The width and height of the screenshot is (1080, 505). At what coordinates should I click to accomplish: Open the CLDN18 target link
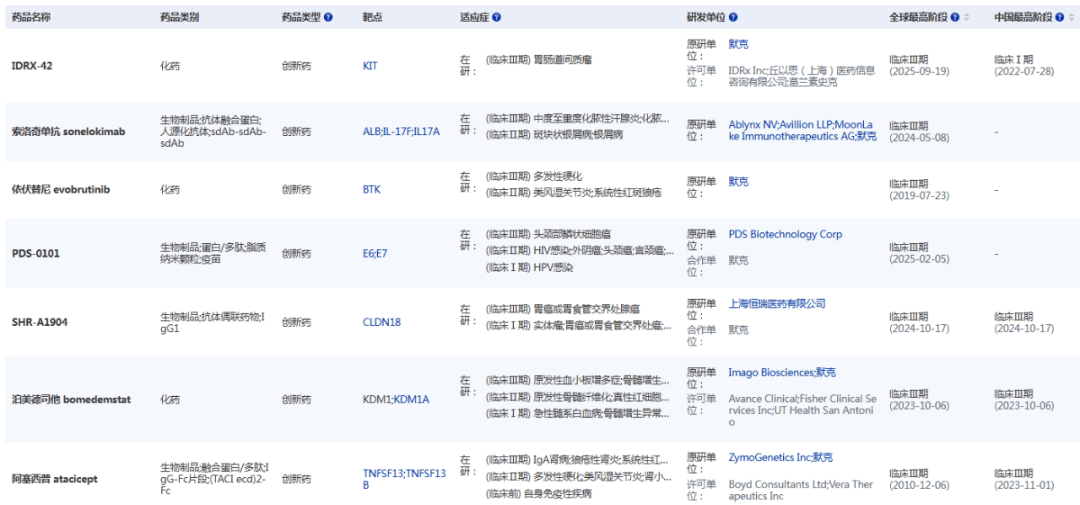pyautogui.click(x=381, y=322)
